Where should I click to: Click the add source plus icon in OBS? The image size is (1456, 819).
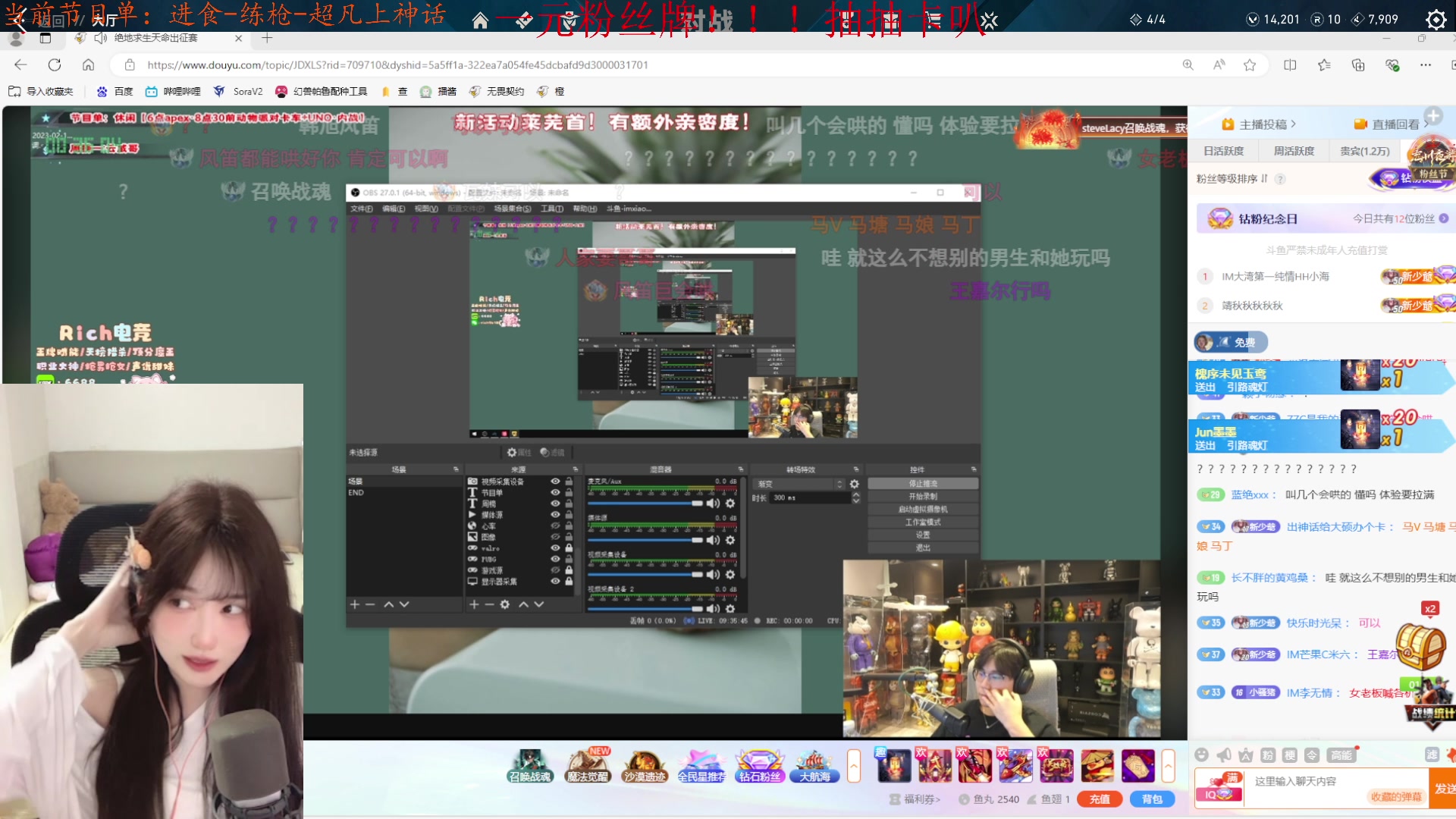[x=474, y=604]
